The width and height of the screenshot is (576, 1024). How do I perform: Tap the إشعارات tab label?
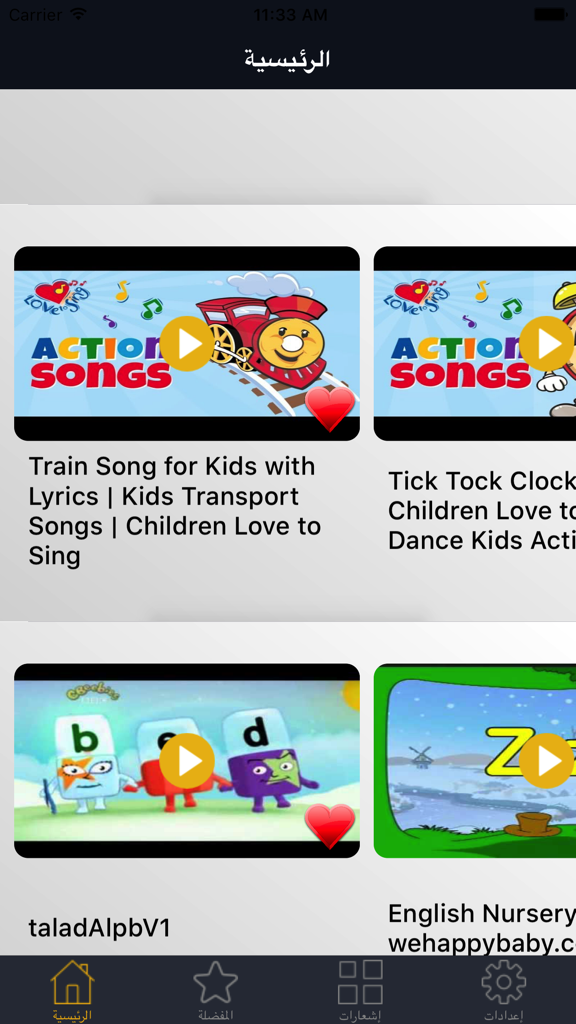(x=360, y=1016)
